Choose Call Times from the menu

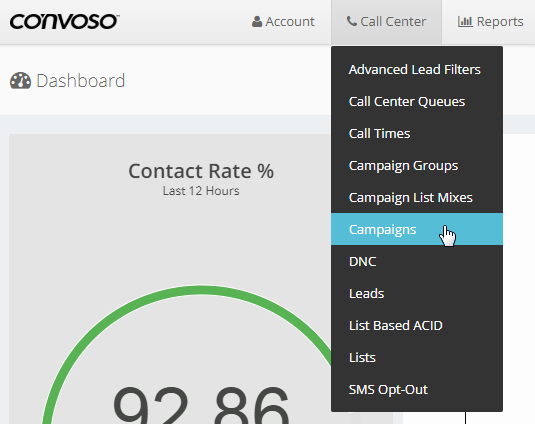pos(417,134)
